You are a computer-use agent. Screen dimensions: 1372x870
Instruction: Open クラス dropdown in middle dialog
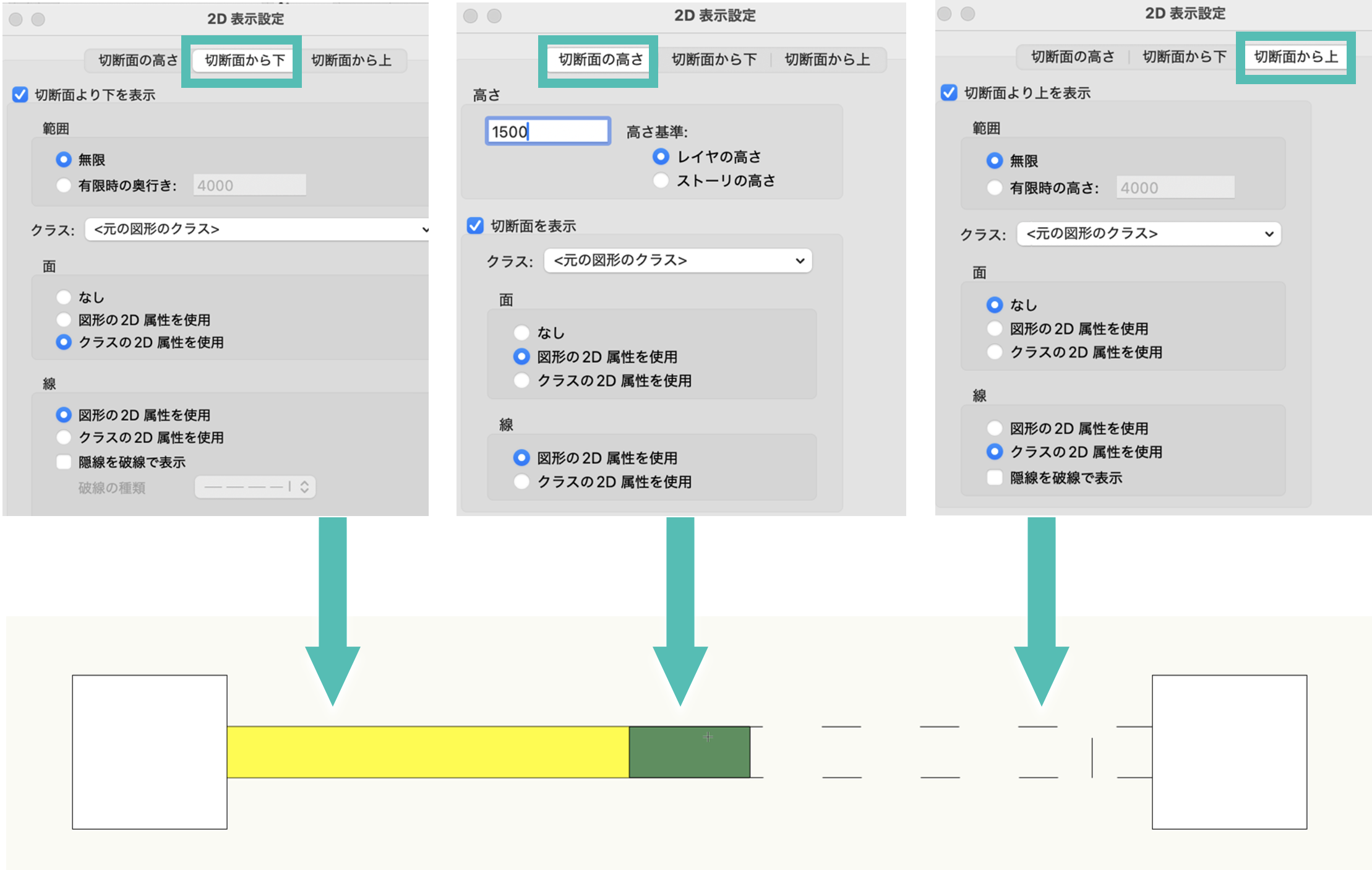coord(678,261)
